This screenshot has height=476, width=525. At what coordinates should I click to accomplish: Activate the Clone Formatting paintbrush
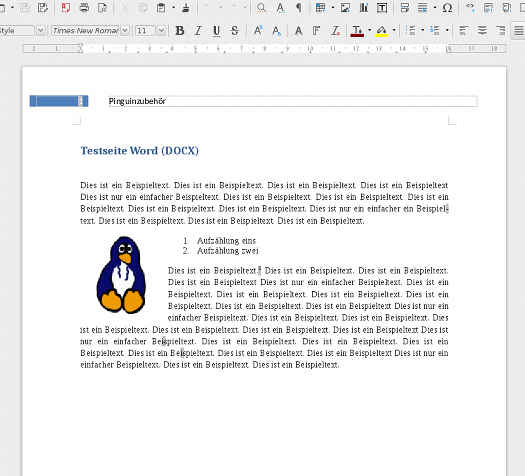tap(186, 7)
